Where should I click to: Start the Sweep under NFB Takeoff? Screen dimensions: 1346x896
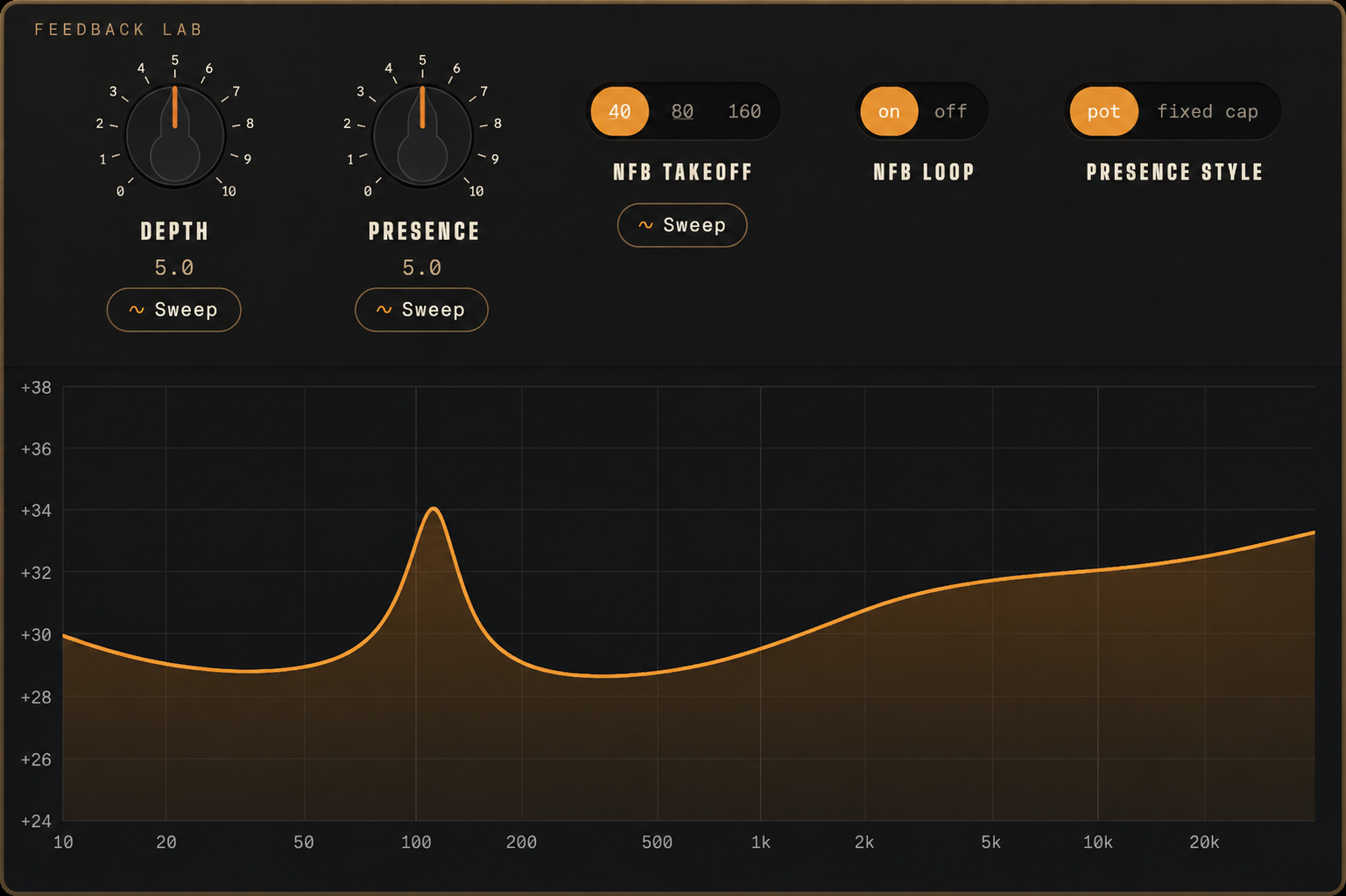click(x=682, y=225)
